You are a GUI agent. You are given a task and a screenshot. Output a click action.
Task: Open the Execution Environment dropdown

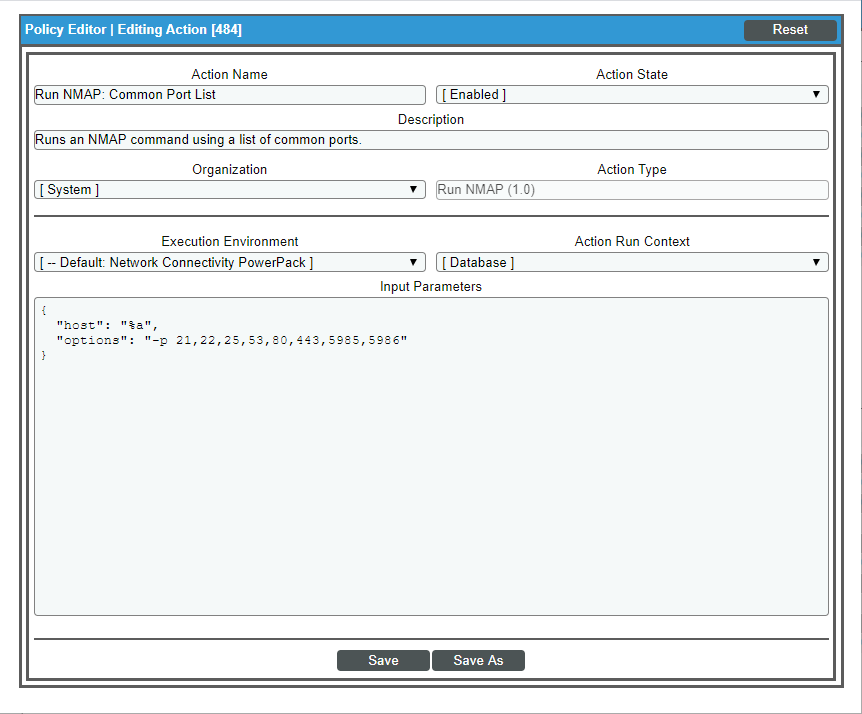tap(230, 262)
